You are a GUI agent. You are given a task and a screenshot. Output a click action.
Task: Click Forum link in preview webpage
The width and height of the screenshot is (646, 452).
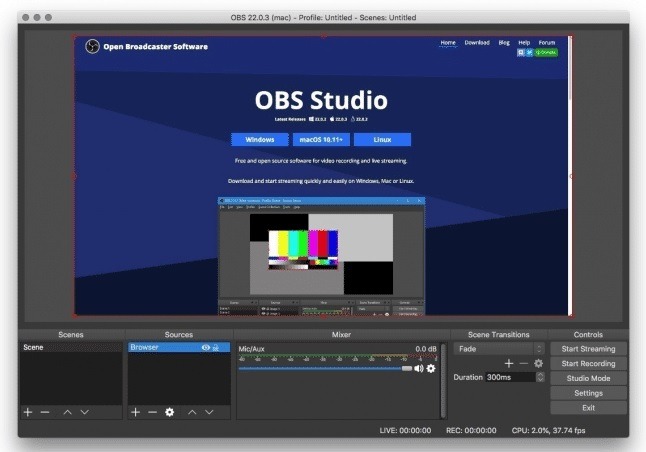(547, 42)
